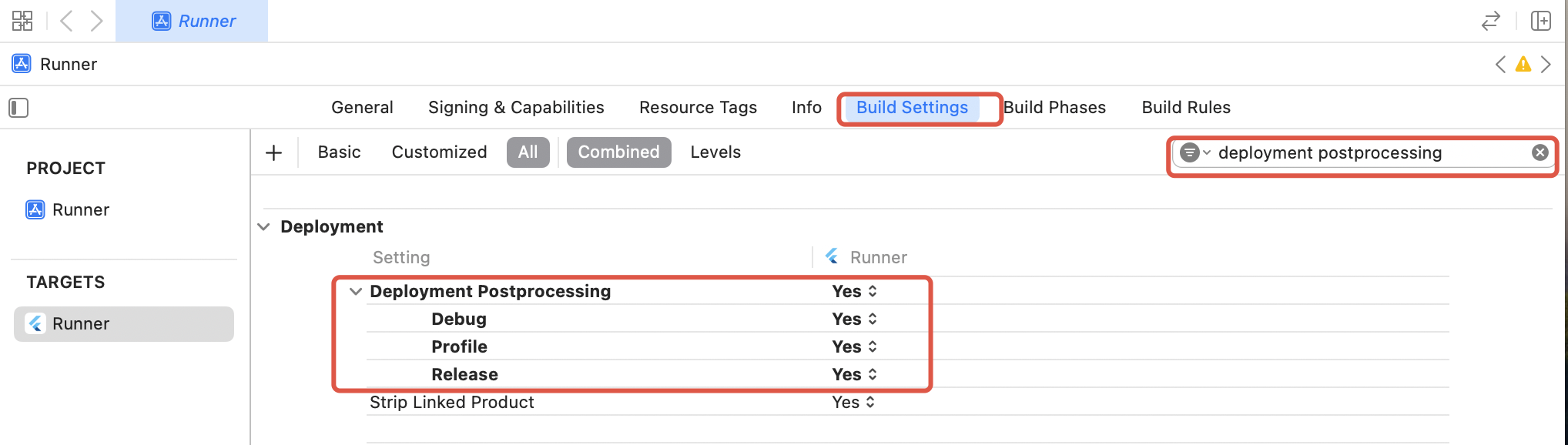The width and height of the screenshot is (1568, 445).
Task: Open the Build Phases tab
Action: [x=1054, y=108]
